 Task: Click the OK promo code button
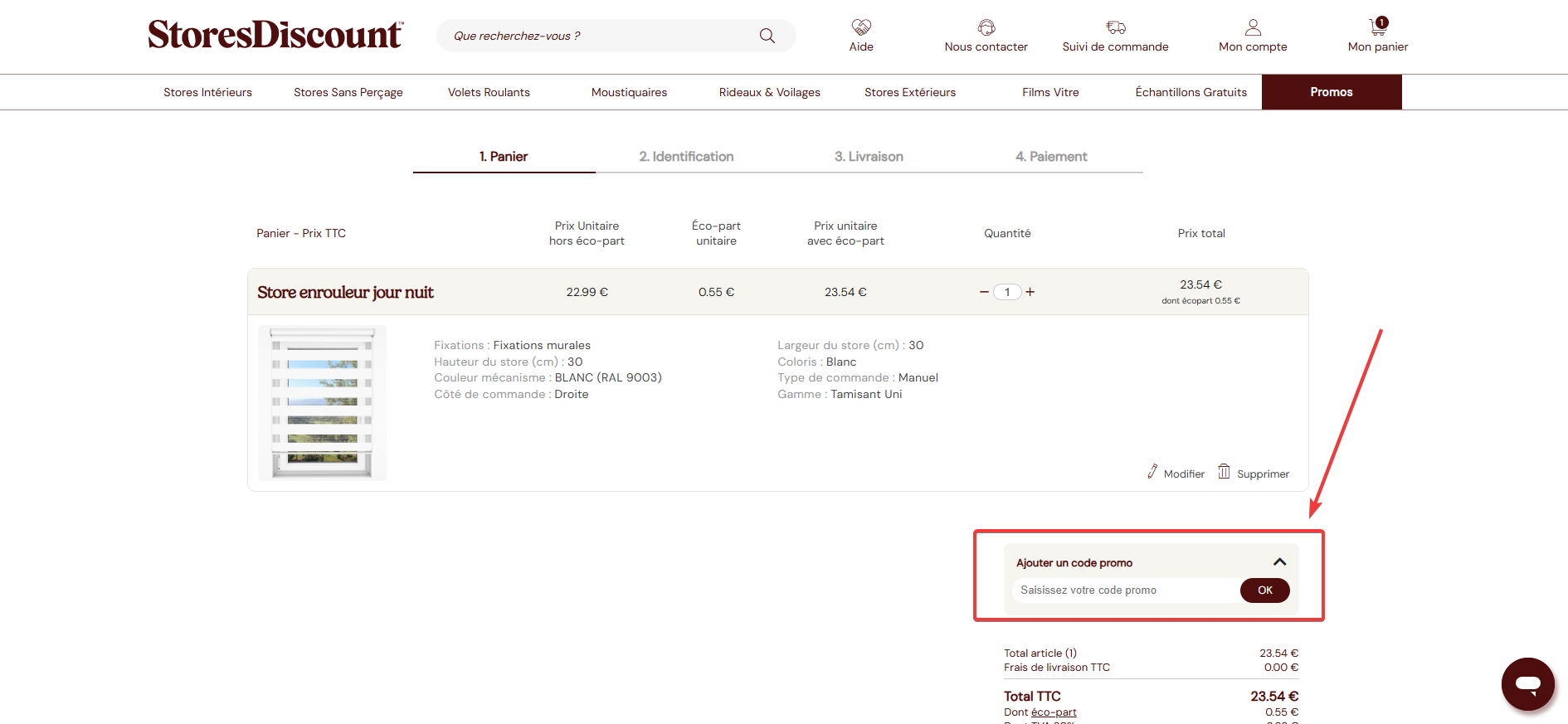[1264, 590]
